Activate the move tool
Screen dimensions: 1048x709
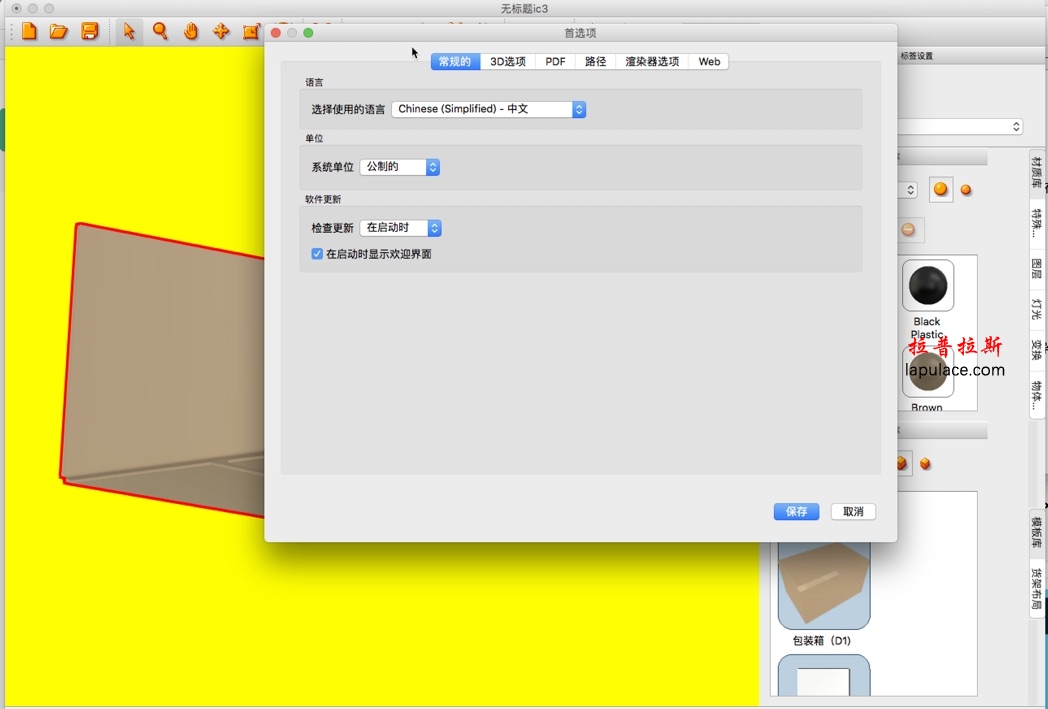[221, 31]
